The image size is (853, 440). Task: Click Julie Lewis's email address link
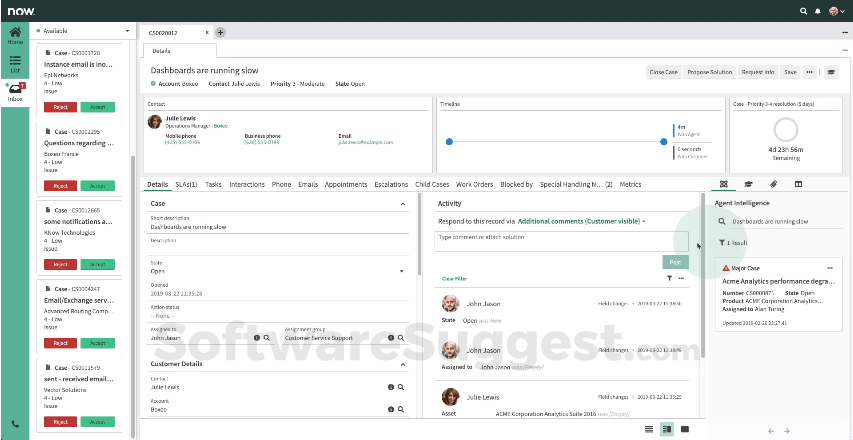[x=365, y=142]
